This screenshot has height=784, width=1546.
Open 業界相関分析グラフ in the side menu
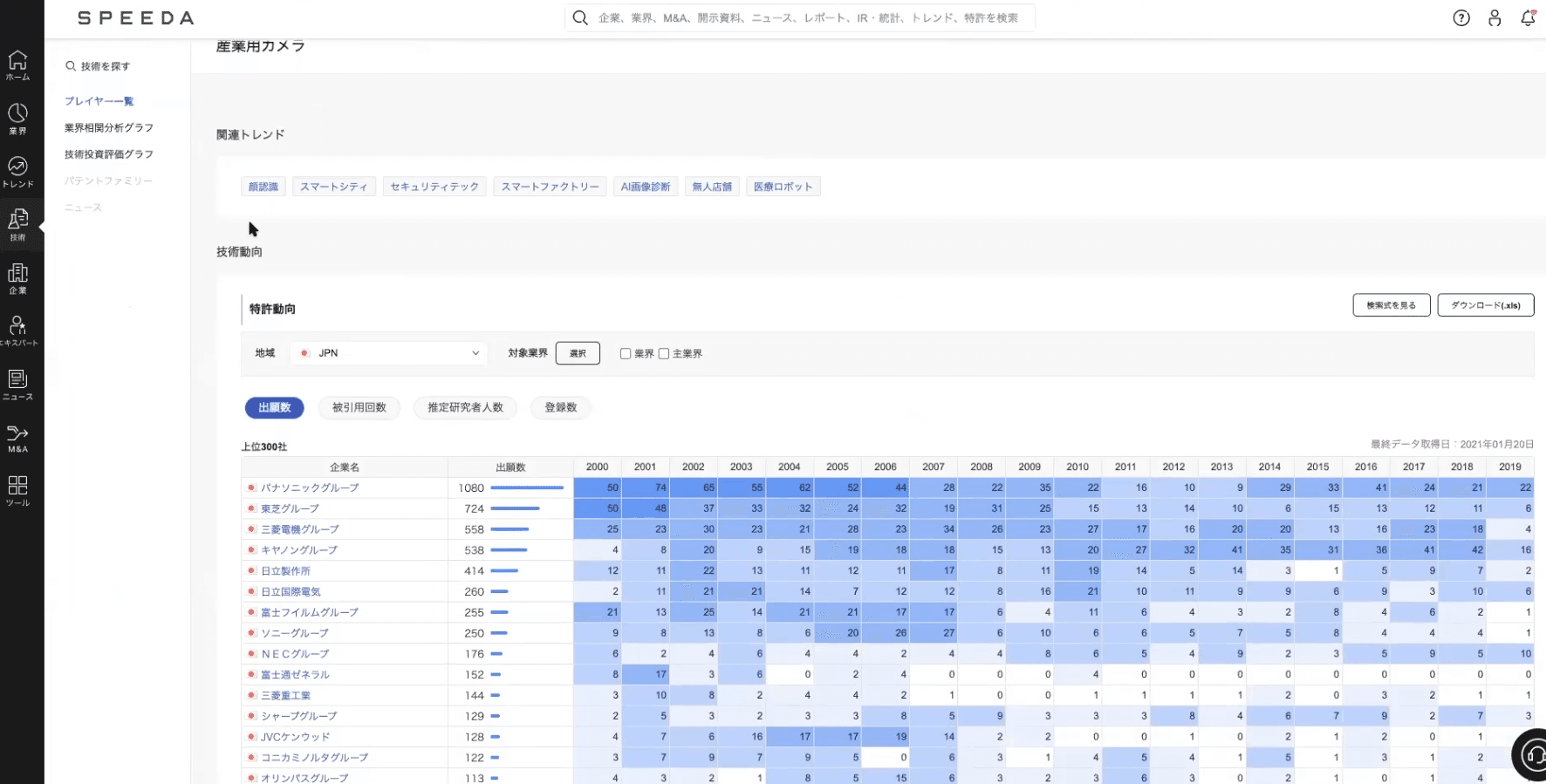109,128
